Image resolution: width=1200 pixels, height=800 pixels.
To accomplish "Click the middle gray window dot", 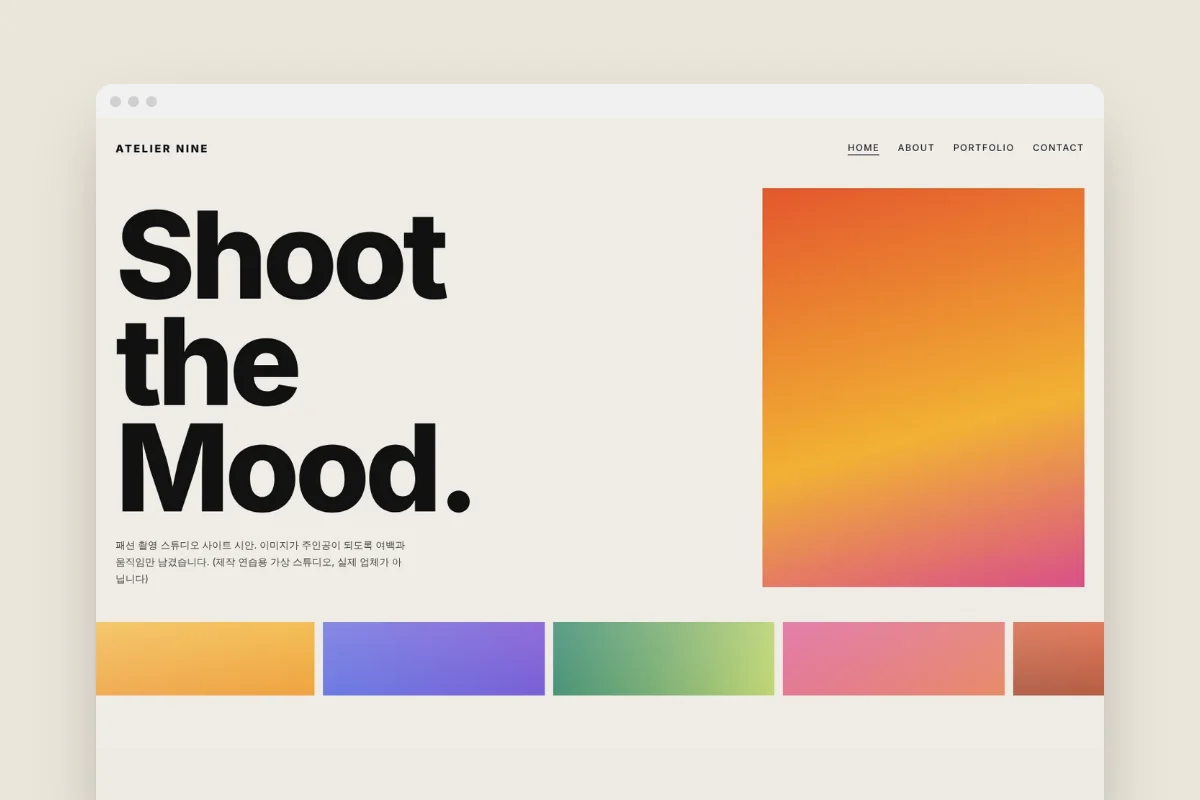I will [133, 101].
